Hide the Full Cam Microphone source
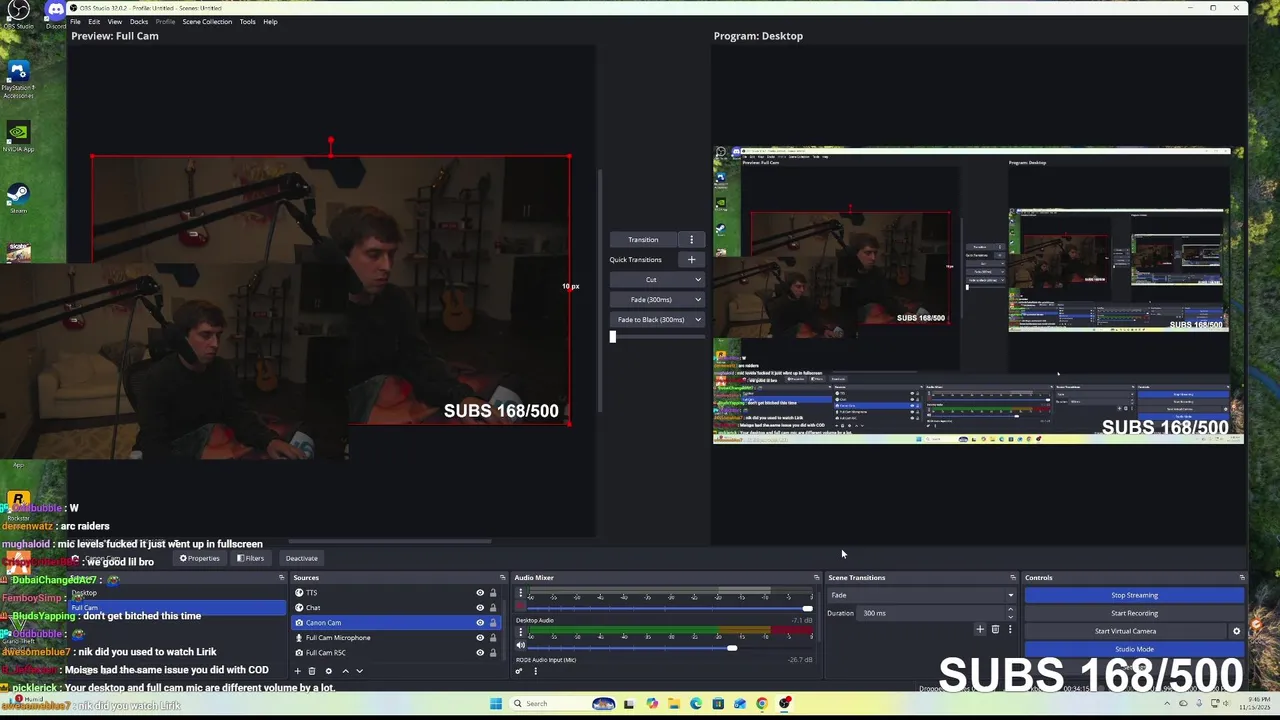Screen dimensions: 1280x720 480,638
